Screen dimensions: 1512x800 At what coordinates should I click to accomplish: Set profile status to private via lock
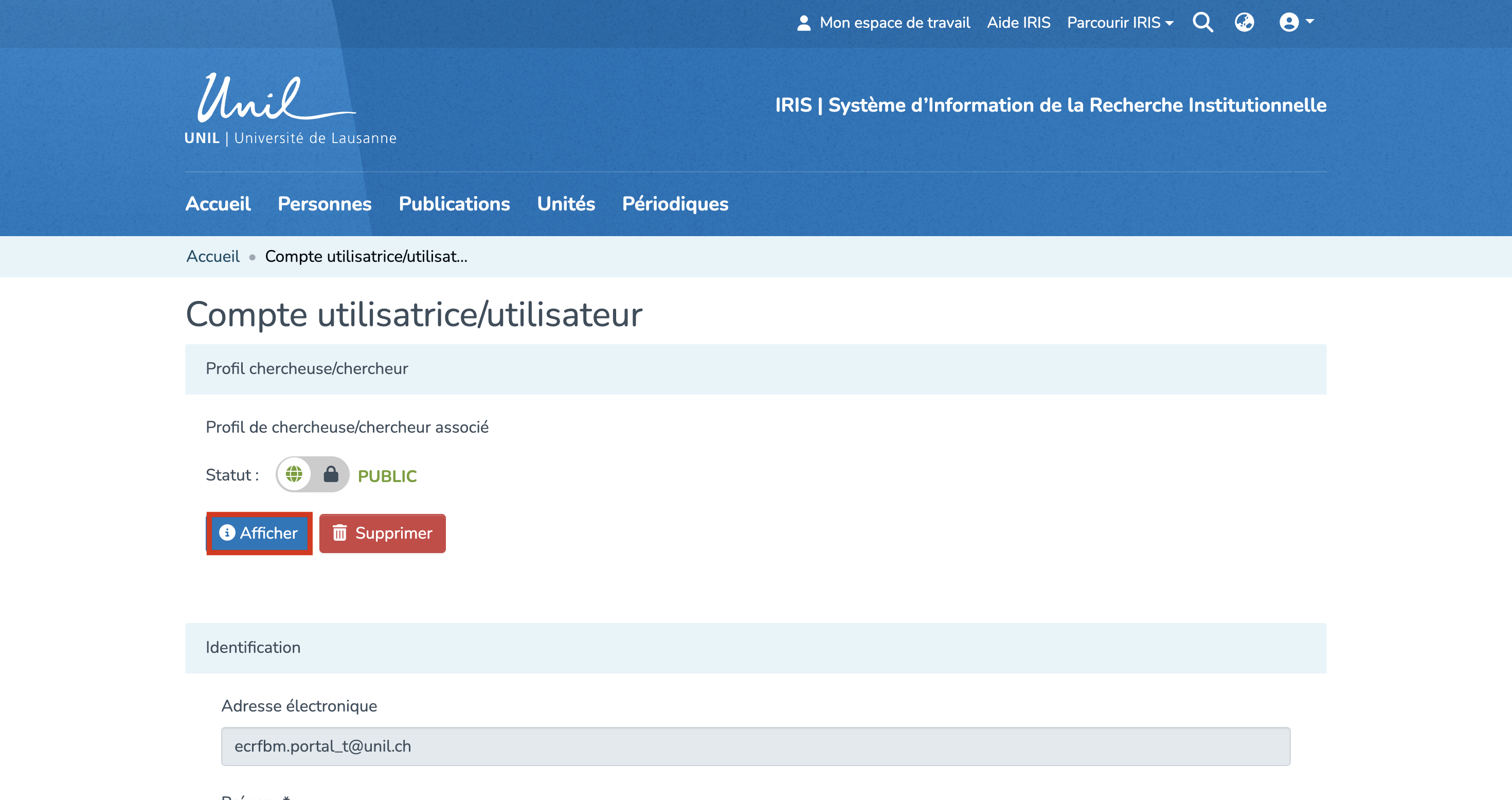click(331, 474)
